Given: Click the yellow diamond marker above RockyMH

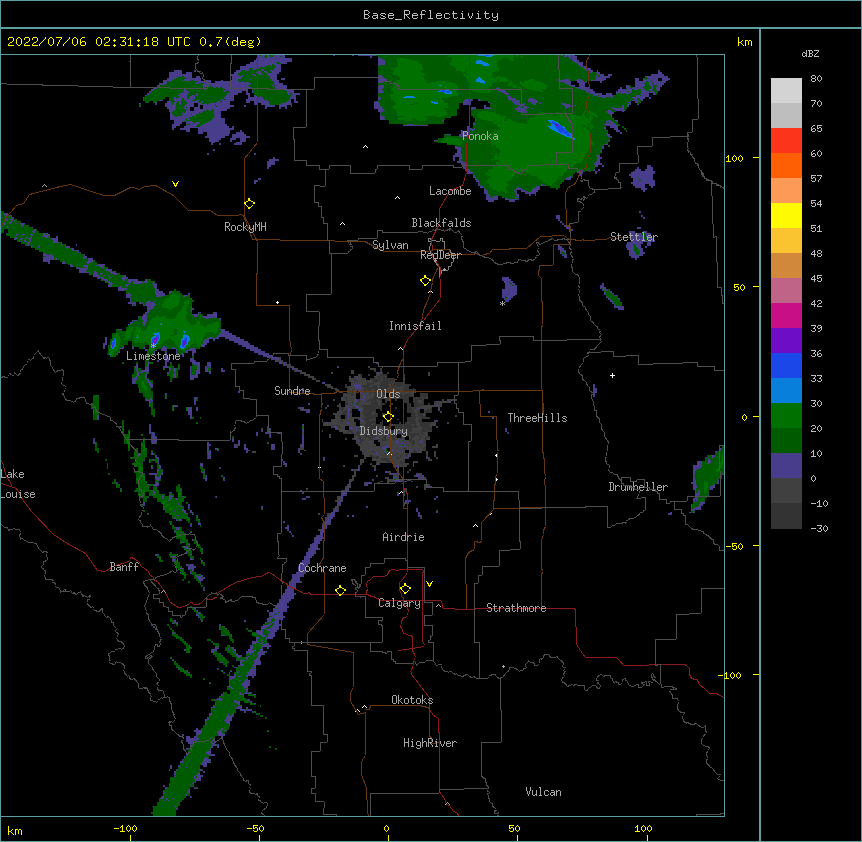Looking at the screenshot, I should point(249,204).
